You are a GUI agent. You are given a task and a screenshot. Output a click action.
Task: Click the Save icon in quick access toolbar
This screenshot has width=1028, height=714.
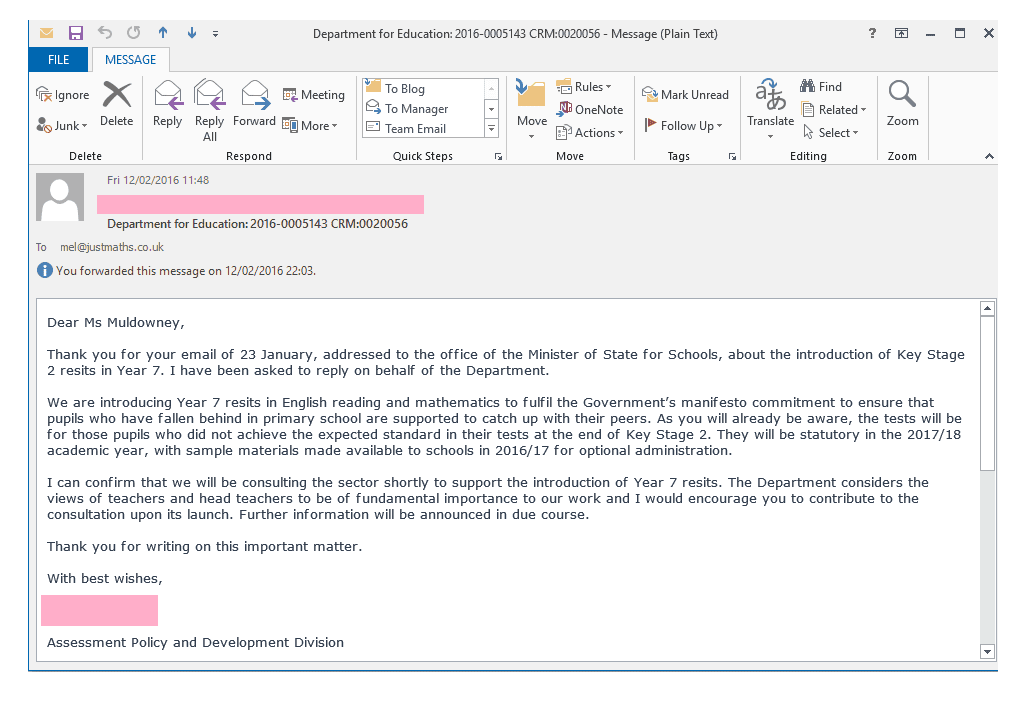[x=76, y=33]
